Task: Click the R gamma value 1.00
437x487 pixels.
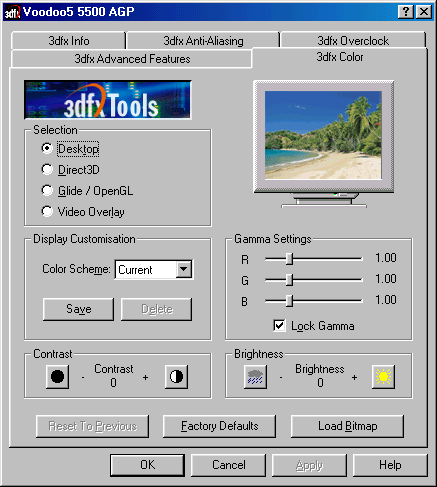Action: point(386,258)
